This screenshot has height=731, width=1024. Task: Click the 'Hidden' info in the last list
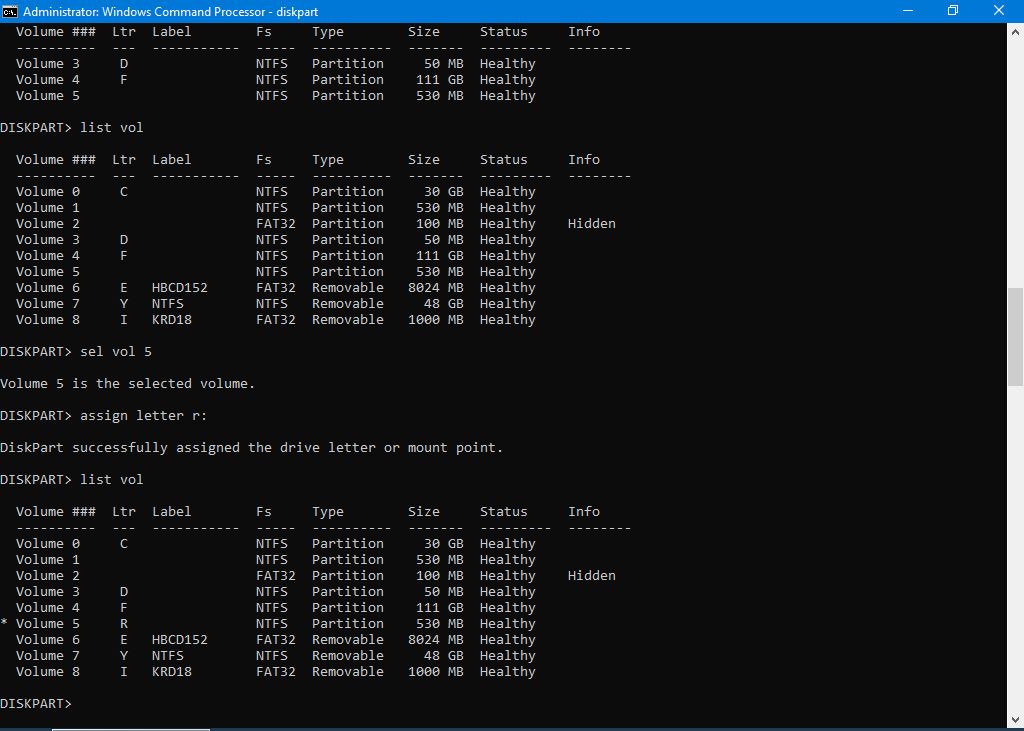(x=592, y=576)
